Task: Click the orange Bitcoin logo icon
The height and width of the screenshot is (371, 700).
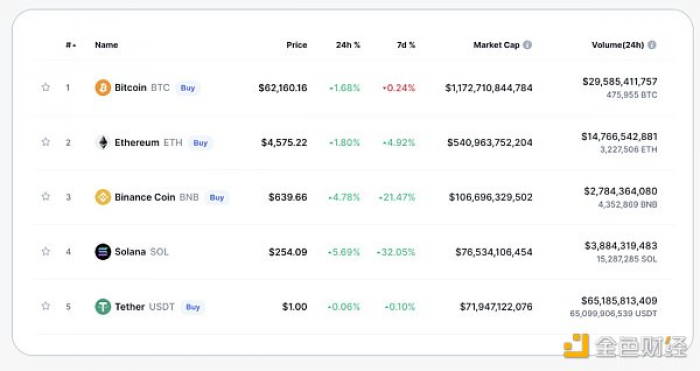Action: (103, 88)
